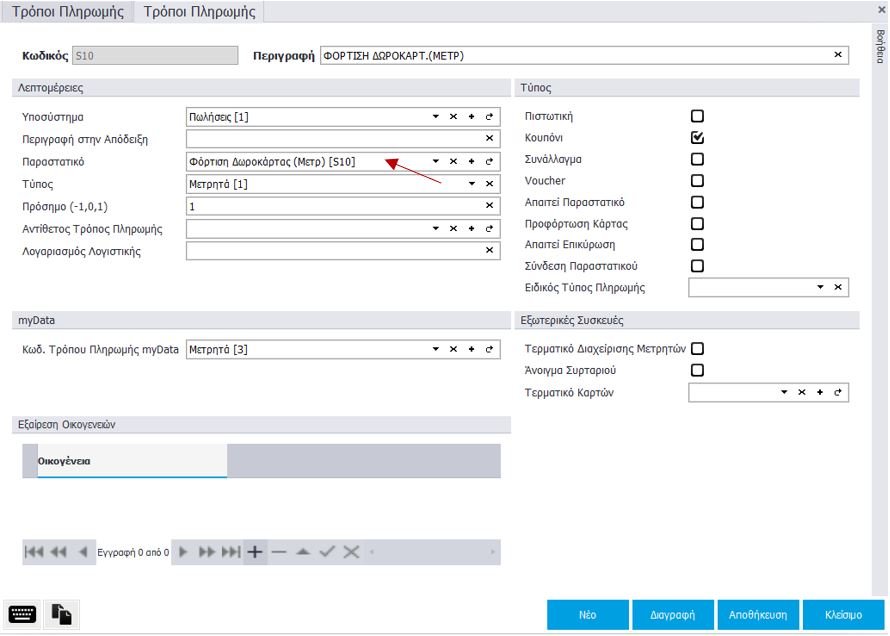890x636 pixels.
Task: Add new entry for Παραστατικό field
Action: 471,161
